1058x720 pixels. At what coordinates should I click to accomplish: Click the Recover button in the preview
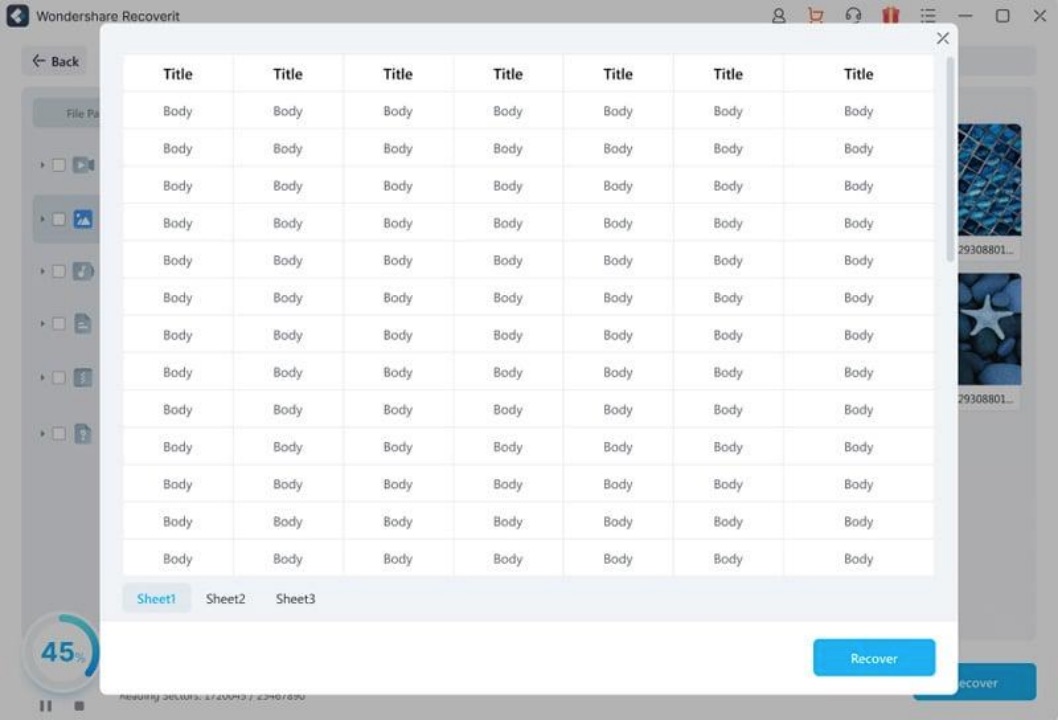click(x=873, y=657)
